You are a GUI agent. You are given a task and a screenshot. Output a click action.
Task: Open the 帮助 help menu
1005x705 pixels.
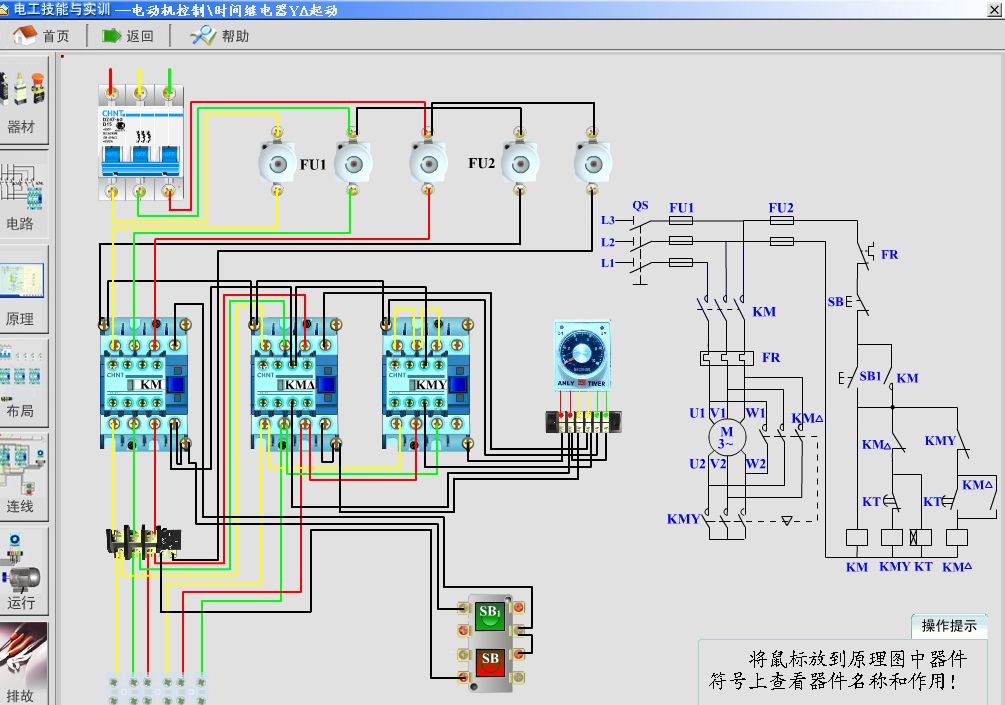point(220,36)
